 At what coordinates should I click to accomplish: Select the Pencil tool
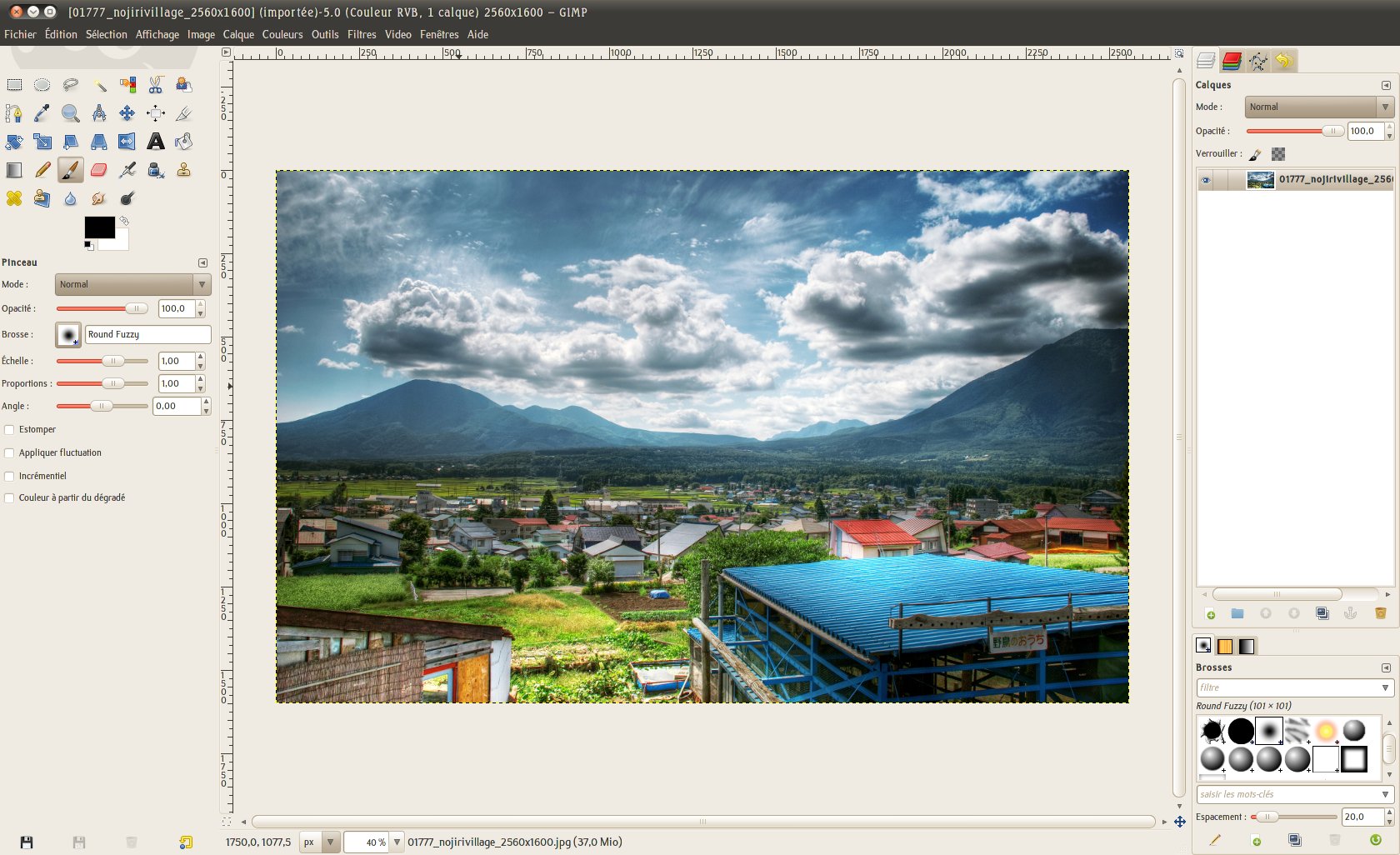click(x=42, y=170)
